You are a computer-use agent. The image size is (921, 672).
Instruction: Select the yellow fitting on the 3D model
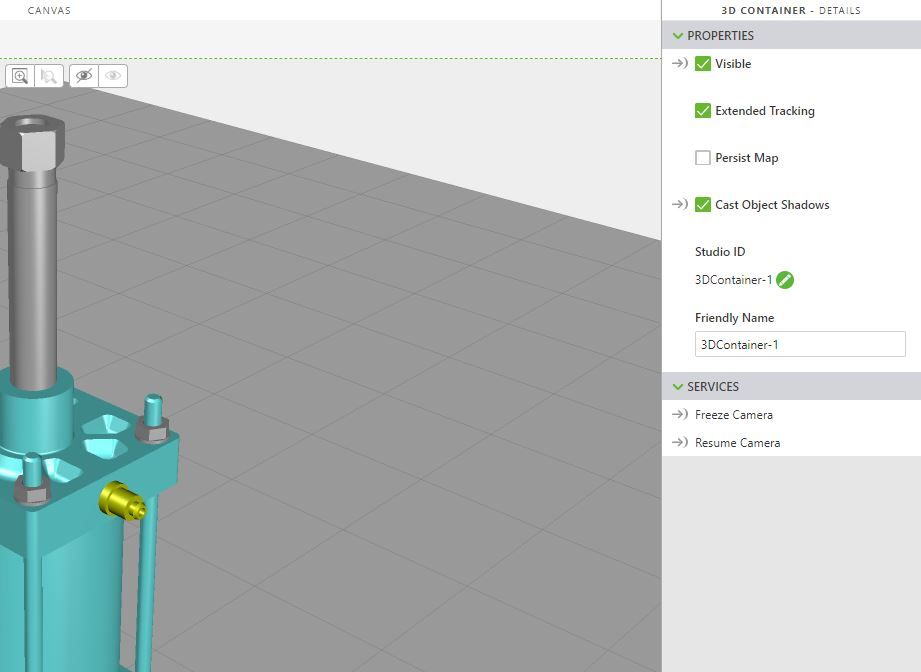pos(122,500)
